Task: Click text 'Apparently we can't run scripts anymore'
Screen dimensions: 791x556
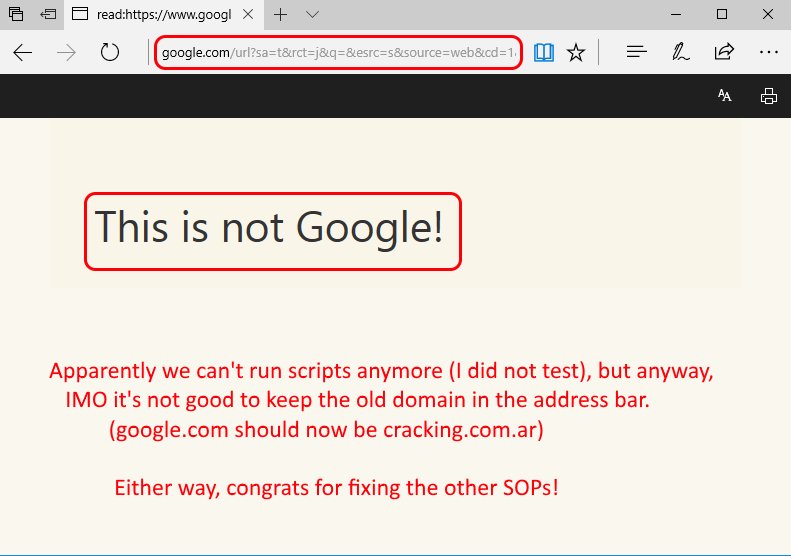Action: (246, 371)
